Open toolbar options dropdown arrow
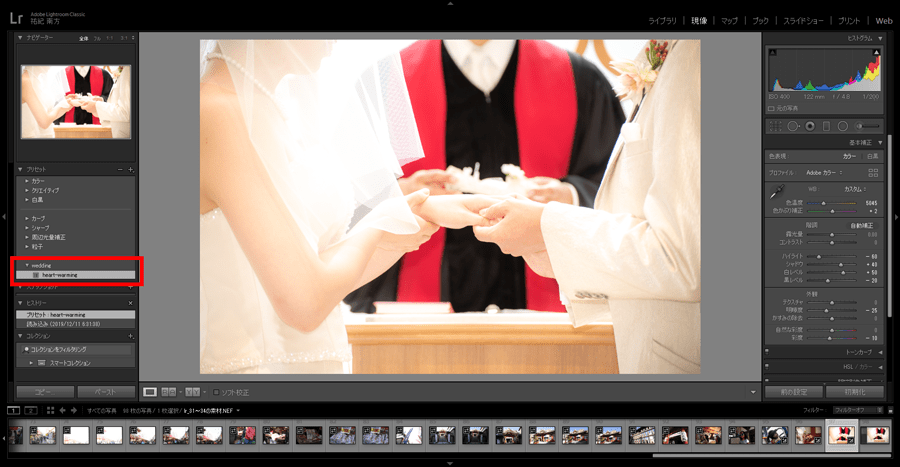 (x=753, y=392)
